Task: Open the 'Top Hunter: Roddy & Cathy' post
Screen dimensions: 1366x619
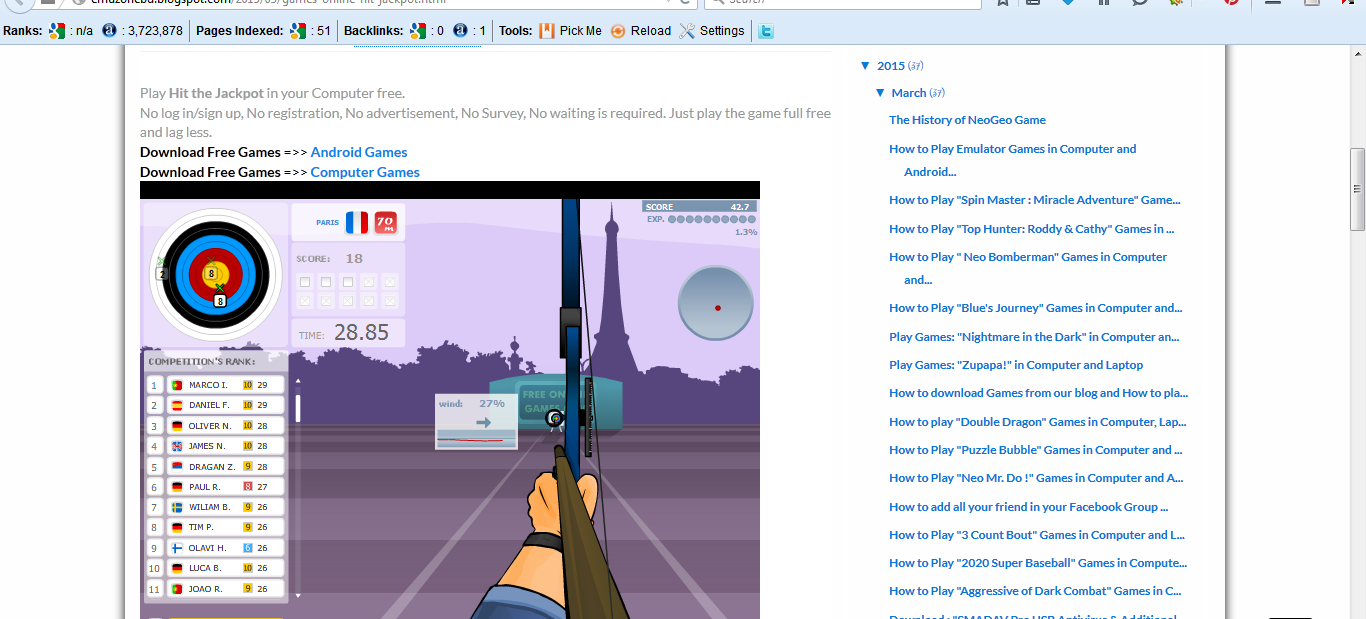Action: [x=1031, y=229]
